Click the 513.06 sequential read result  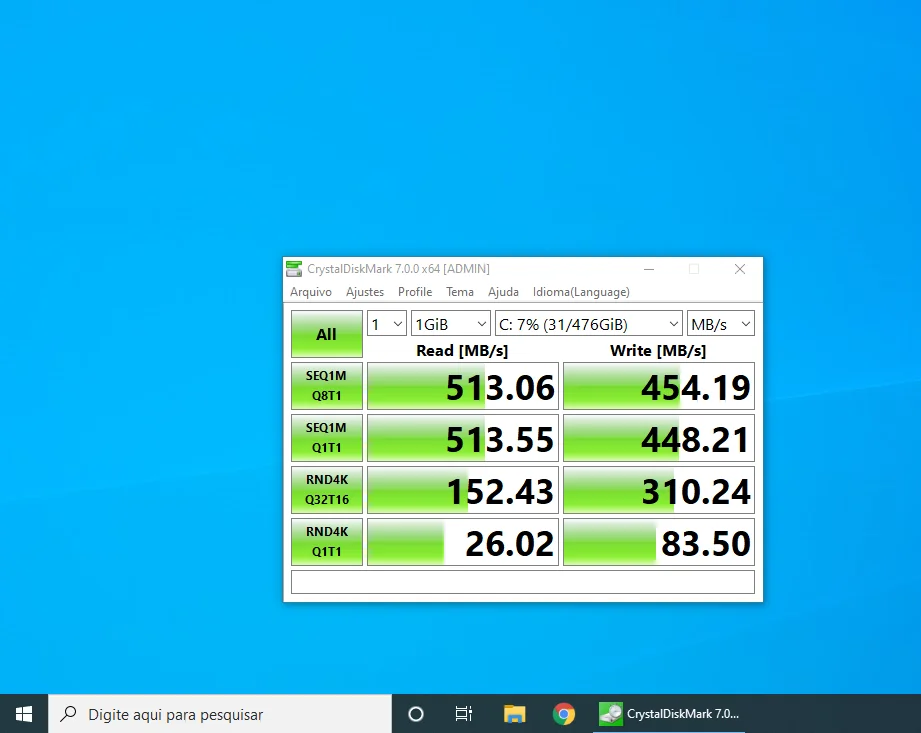coord(463,386)
